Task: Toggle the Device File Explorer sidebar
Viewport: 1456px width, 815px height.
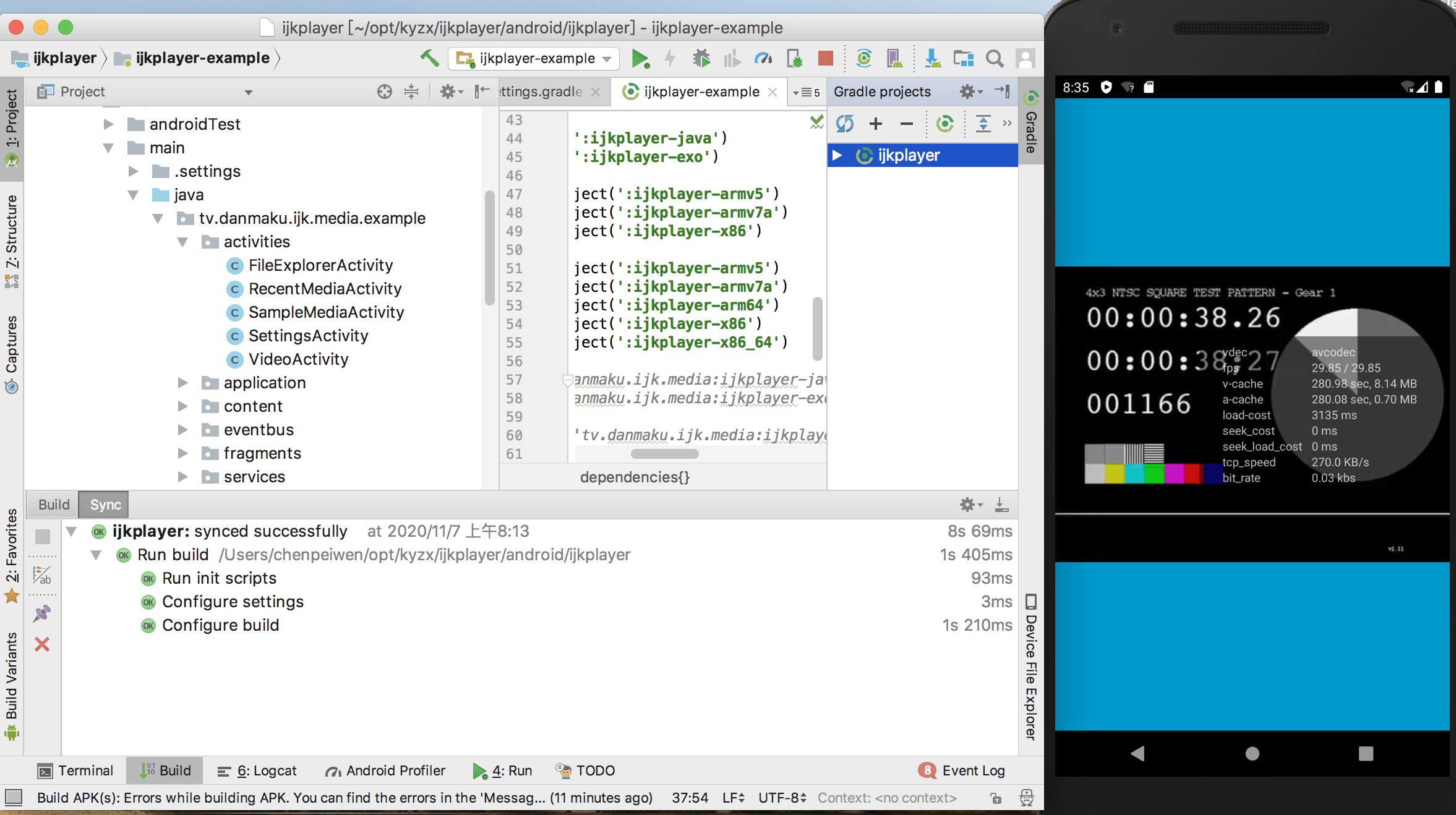Action: pyautogui.click(x=1030, y=668)
